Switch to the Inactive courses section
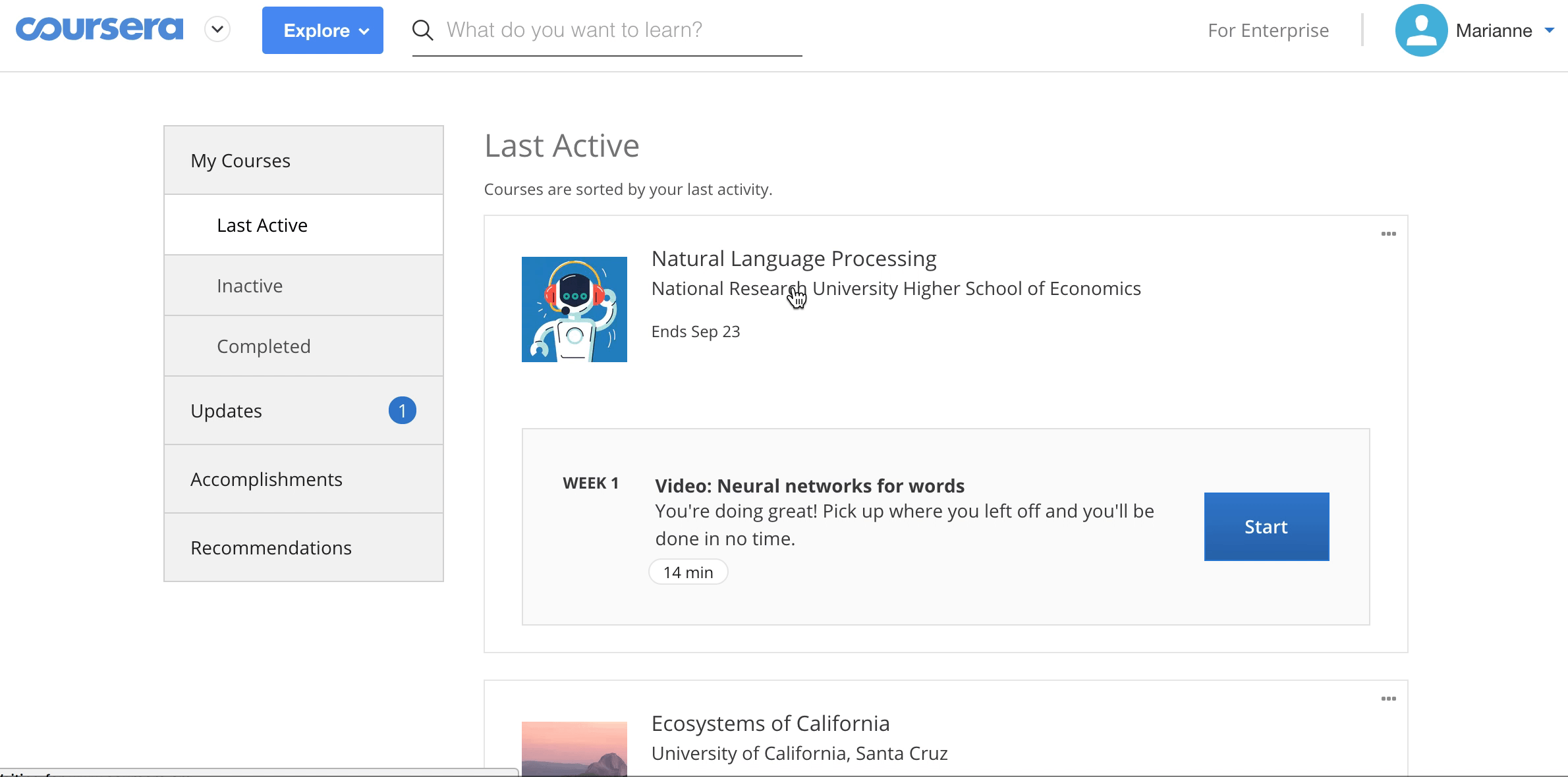 [x=250, y=286]
